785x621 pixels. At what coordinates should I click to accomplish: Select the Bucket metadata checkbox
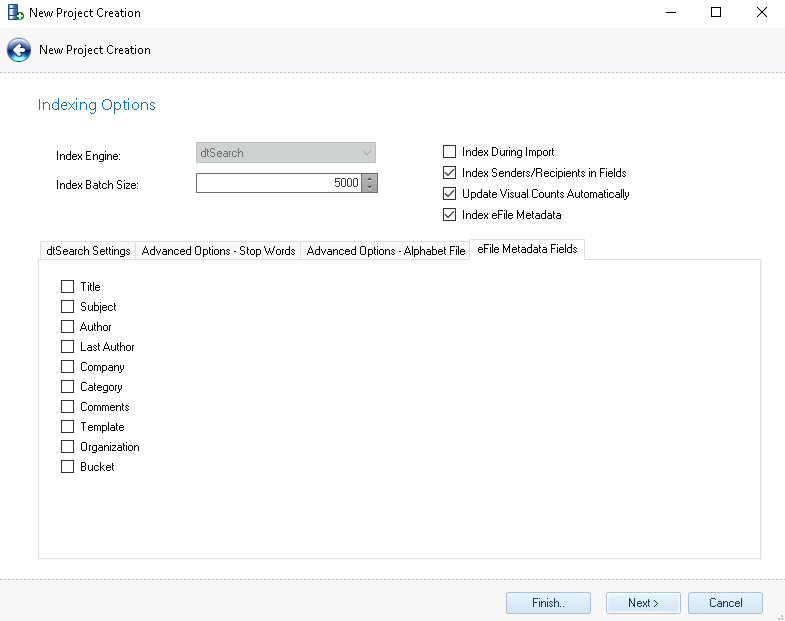68,467
